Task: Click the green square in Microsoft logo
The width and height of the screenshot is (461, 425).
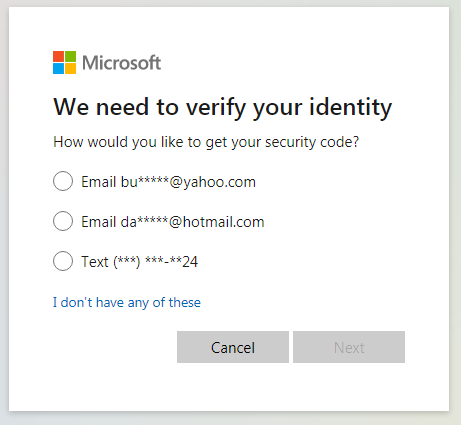Action: coord(70,56)
